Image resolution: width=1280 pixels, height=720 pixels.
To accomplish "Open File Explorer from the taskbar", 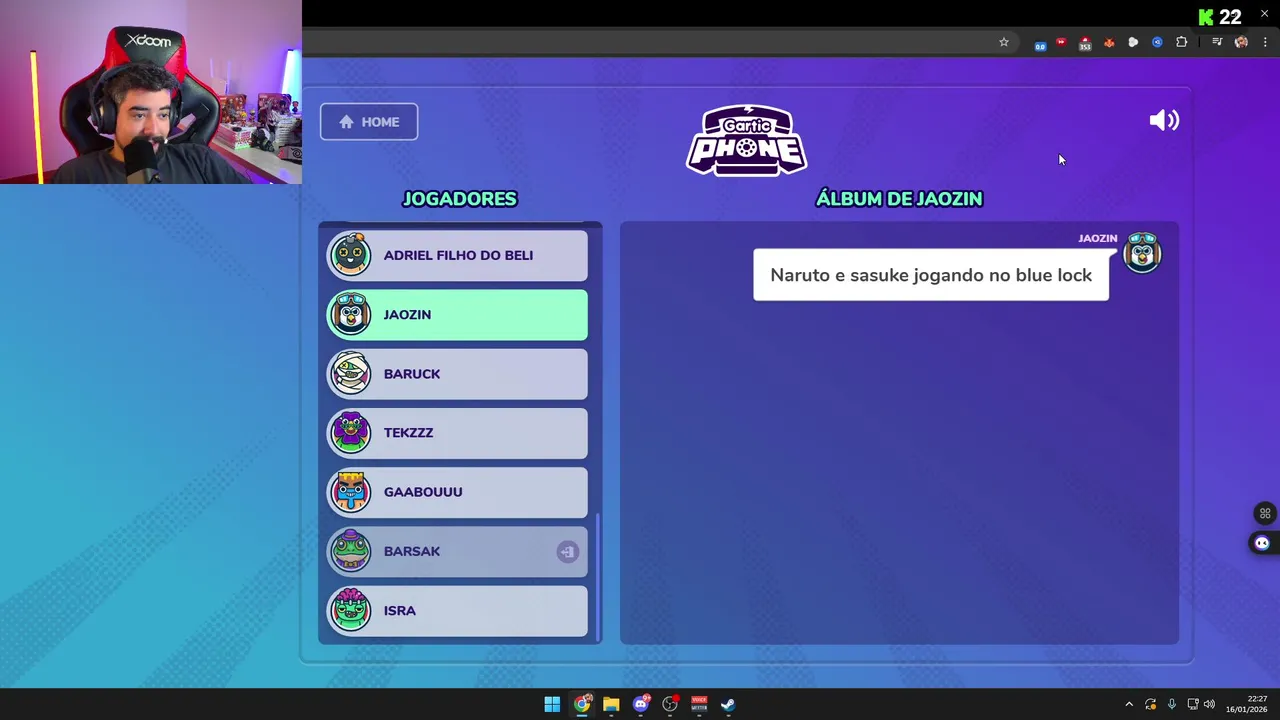I will 611,704.
